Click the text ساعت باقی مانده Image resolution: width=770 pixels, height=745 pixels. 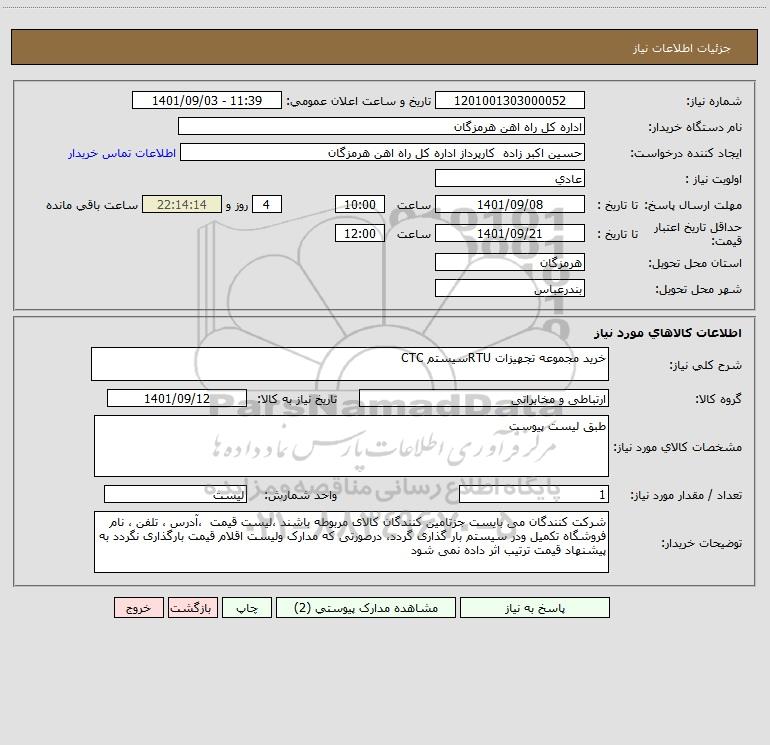pos(92,205)
